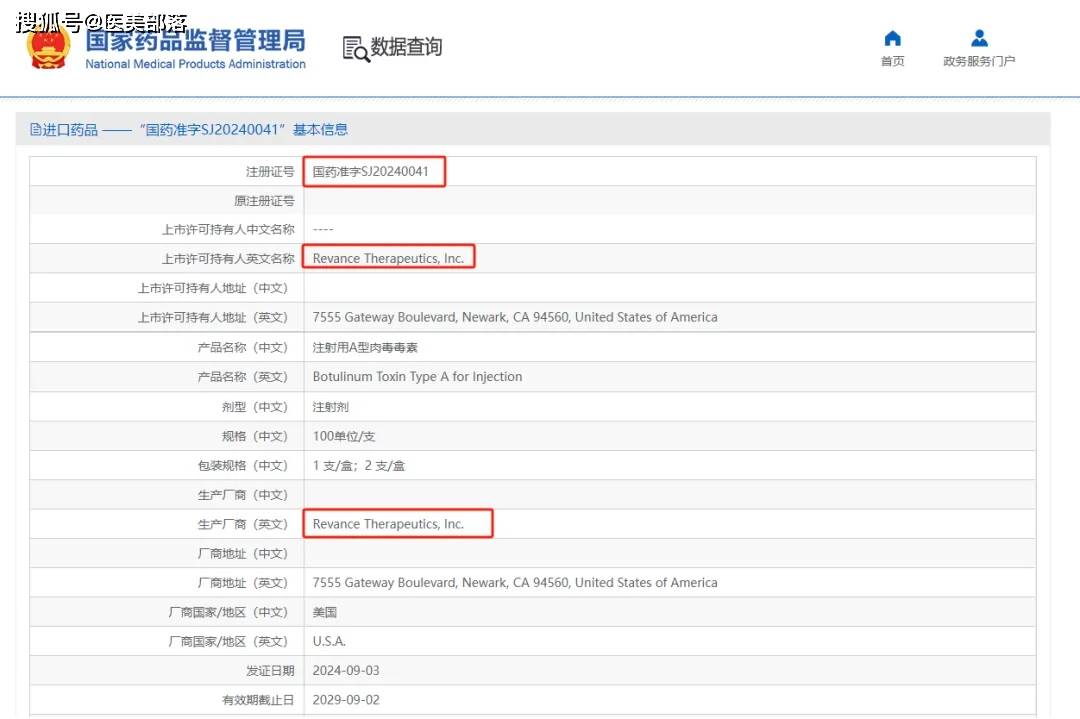Click the document icon before 进口药品

pos(35,129)
